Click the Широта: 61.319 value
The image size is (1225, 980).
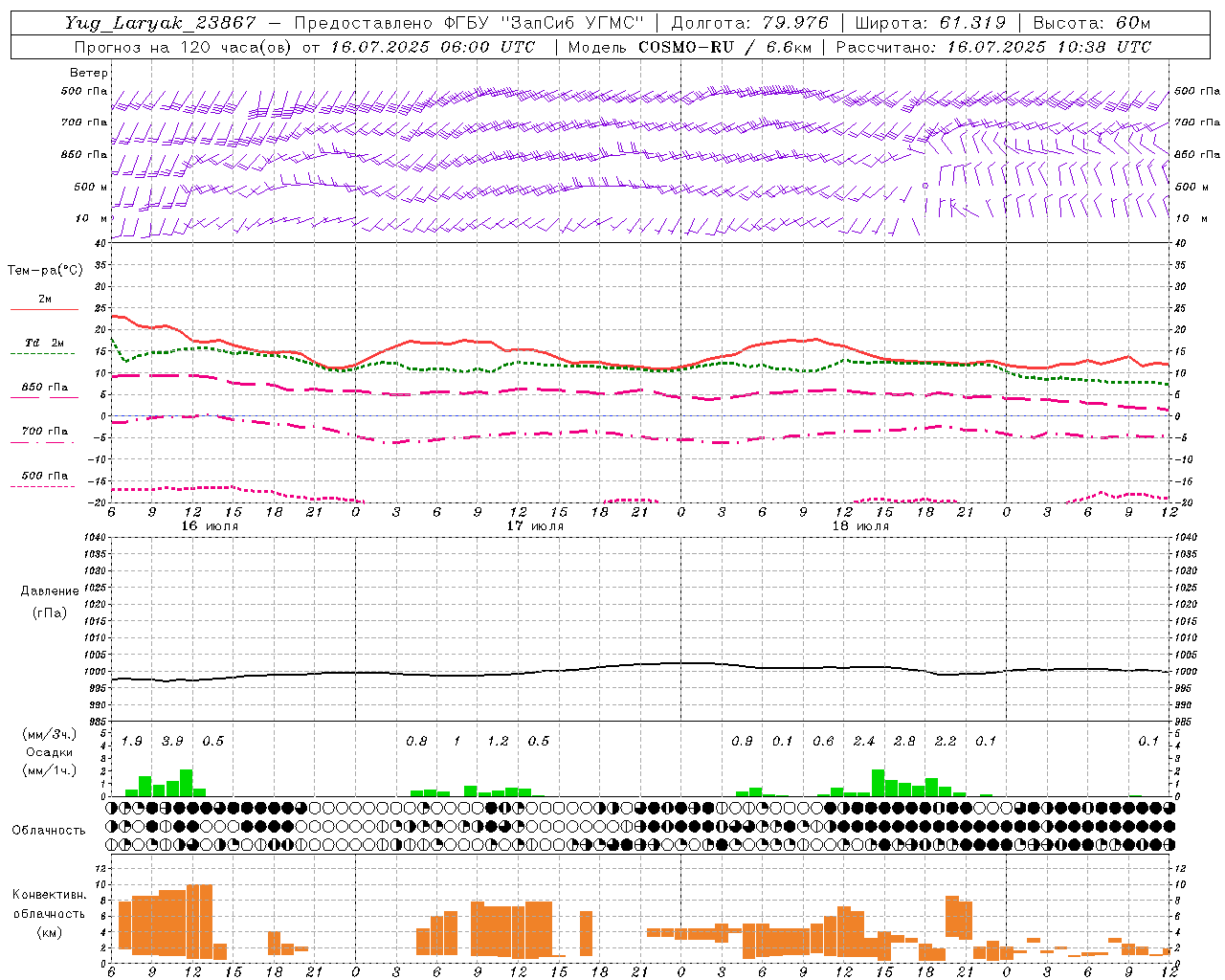click(x=929, y=23)
